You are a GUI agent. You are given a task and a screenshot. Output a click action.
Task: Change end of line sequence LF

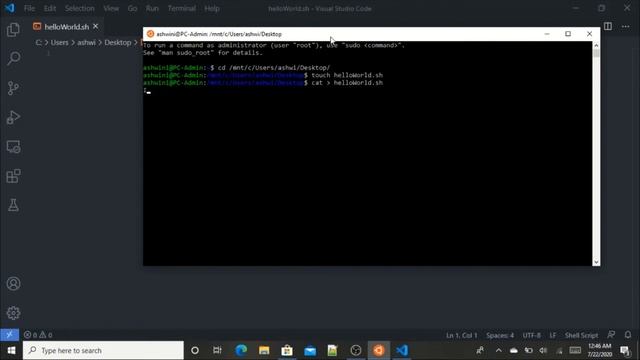coord(553,335)
